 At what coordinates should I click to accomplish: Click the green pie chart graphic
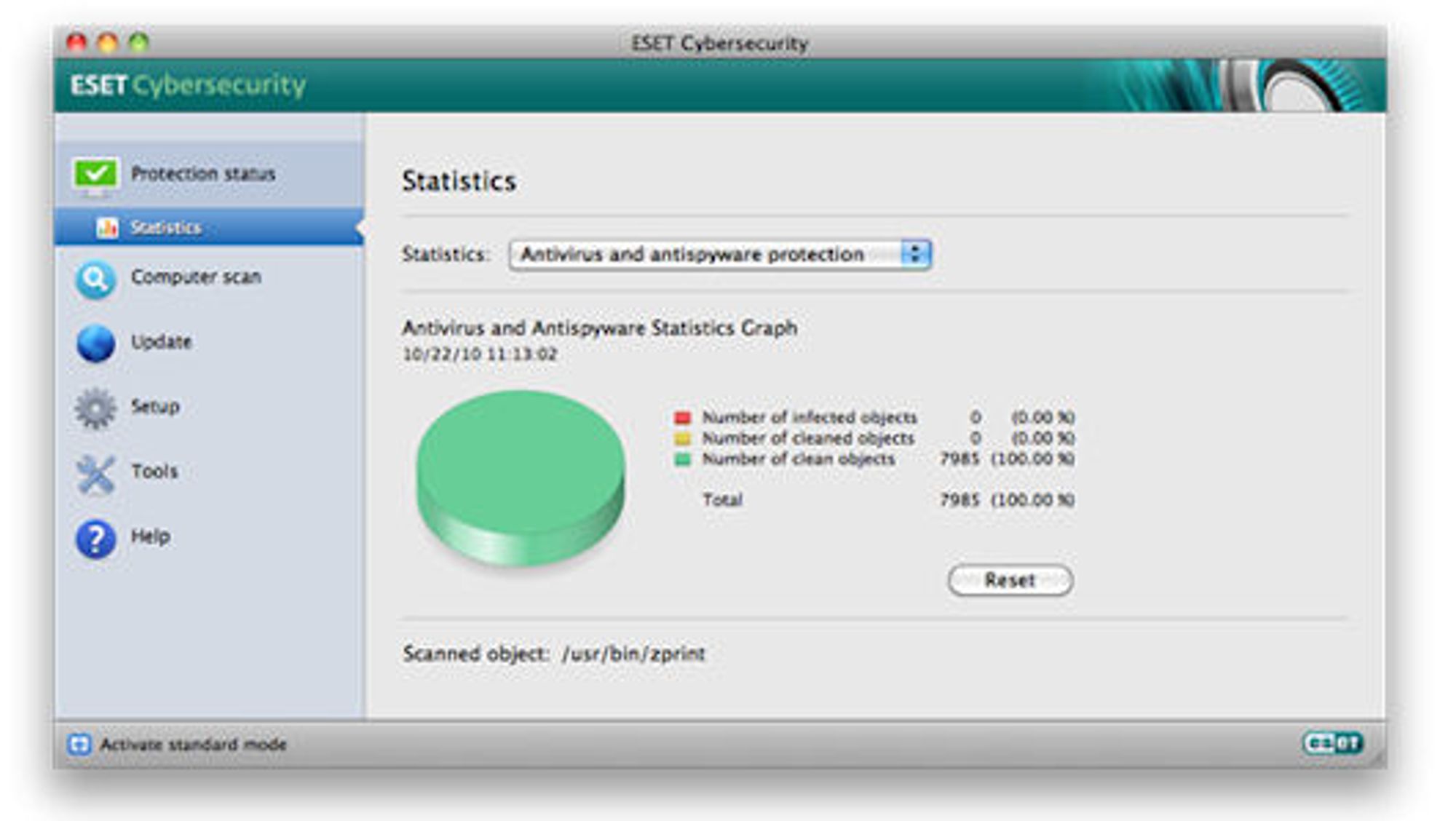[x=521, y=478]
